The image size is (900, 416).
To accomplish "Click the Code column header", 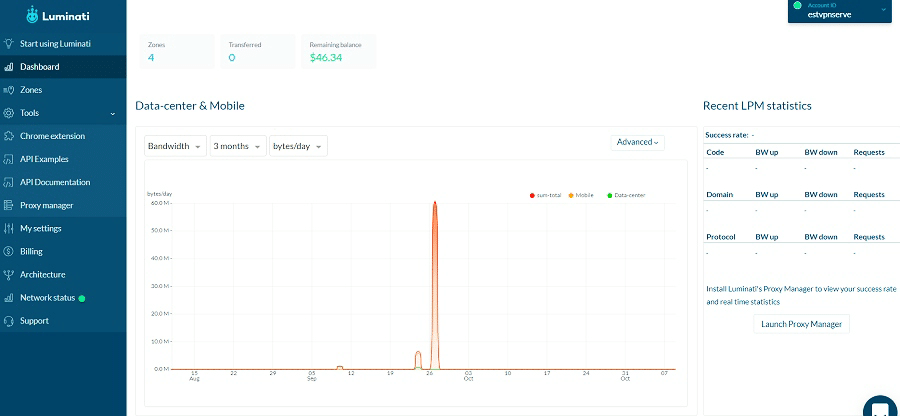I will (x=715, y=153).
